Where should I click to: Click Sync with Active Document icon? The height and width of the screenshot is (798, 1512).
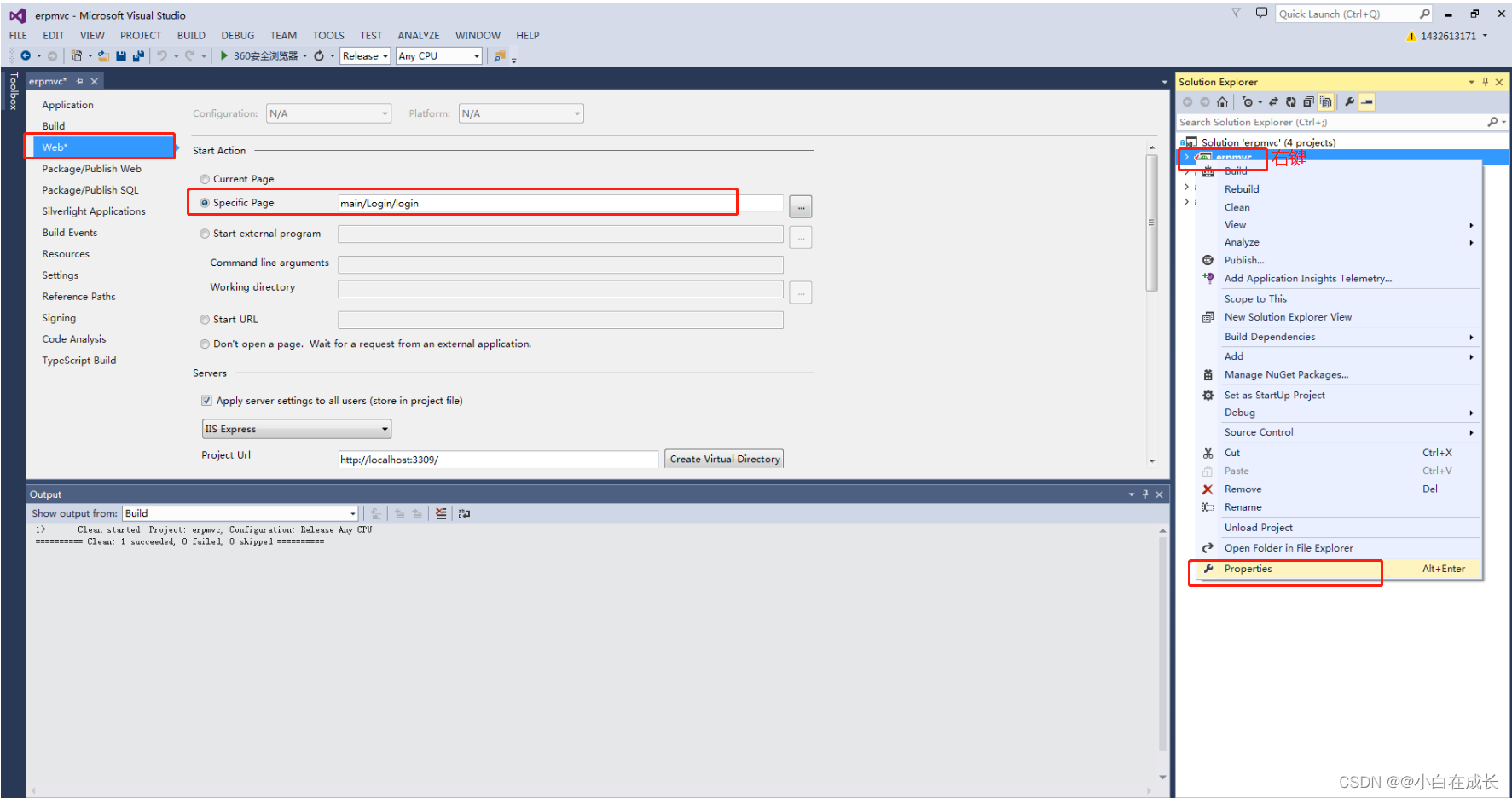(1273, 101)
